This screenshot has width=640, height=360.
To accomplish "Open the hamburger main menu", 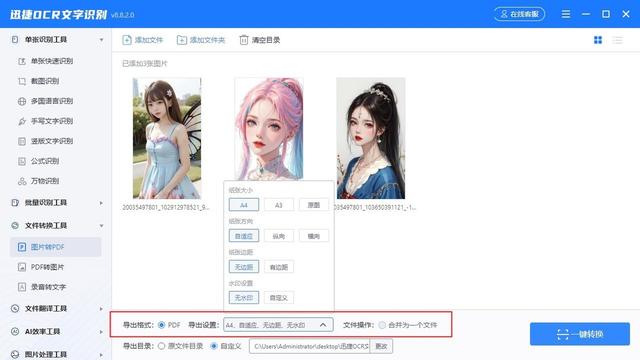I will [566, 14].
